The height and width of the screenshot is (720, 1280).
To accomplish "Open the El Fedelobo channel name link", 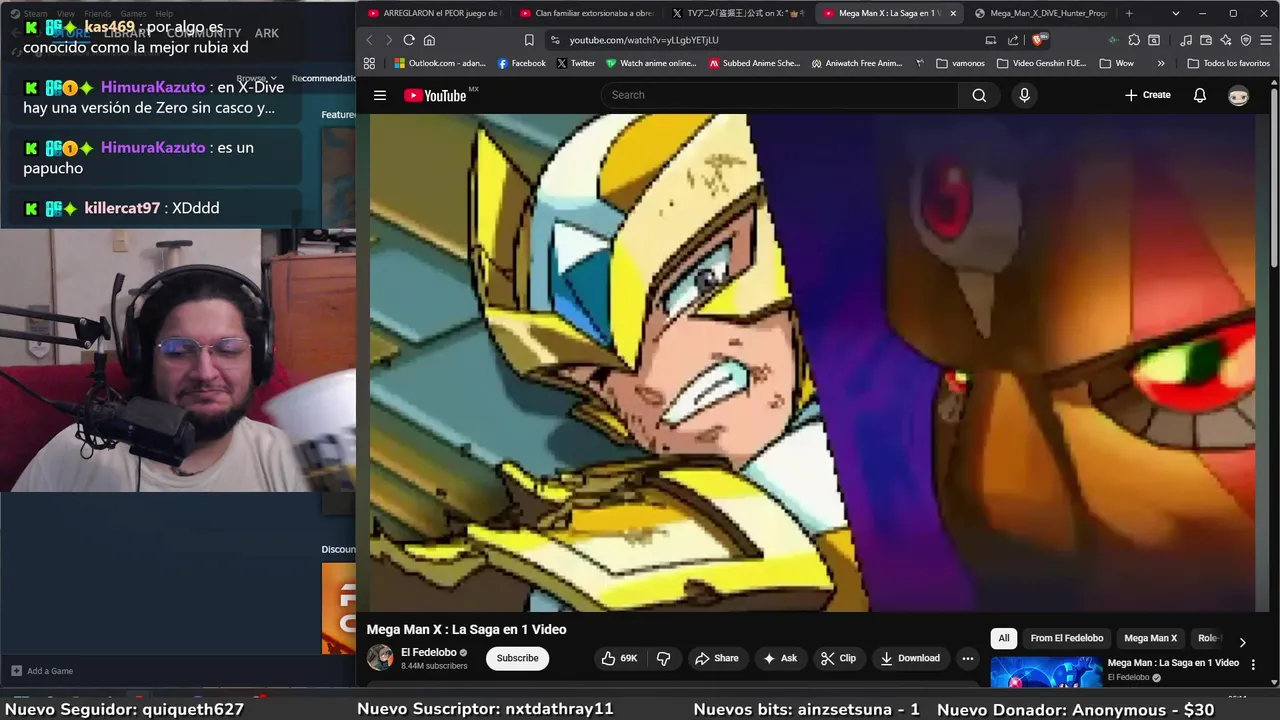I will pyautogui.click(x=428, y=652).
